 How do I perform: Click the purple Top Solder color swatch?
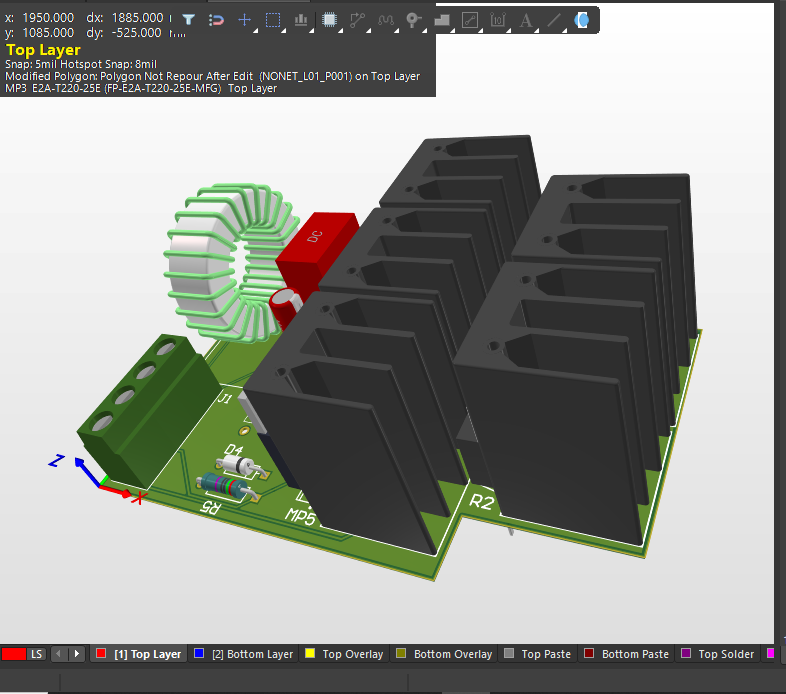686,653
